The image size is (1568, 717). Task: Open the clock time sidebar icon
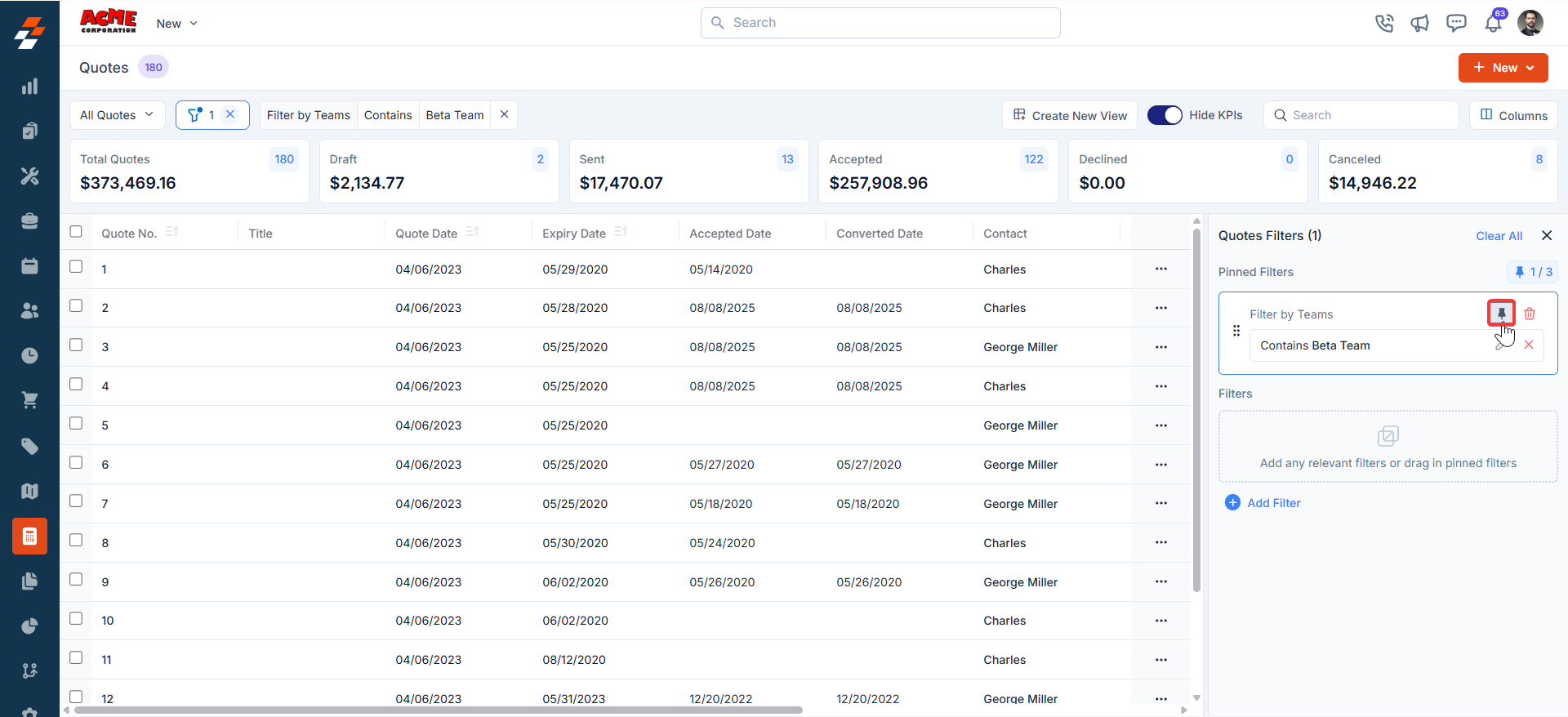click(x=29, y=355)
